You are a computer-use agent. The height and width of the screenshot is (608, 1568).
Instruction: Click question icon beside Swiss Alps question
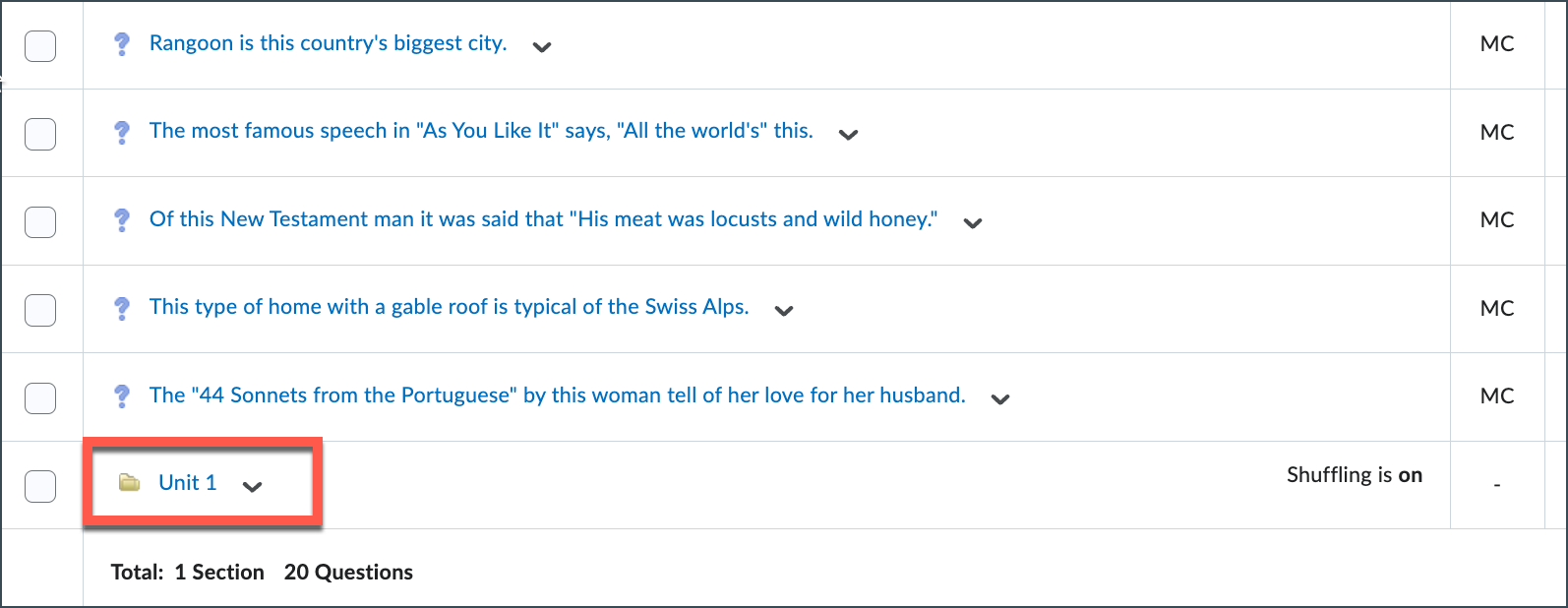[122, 308]
